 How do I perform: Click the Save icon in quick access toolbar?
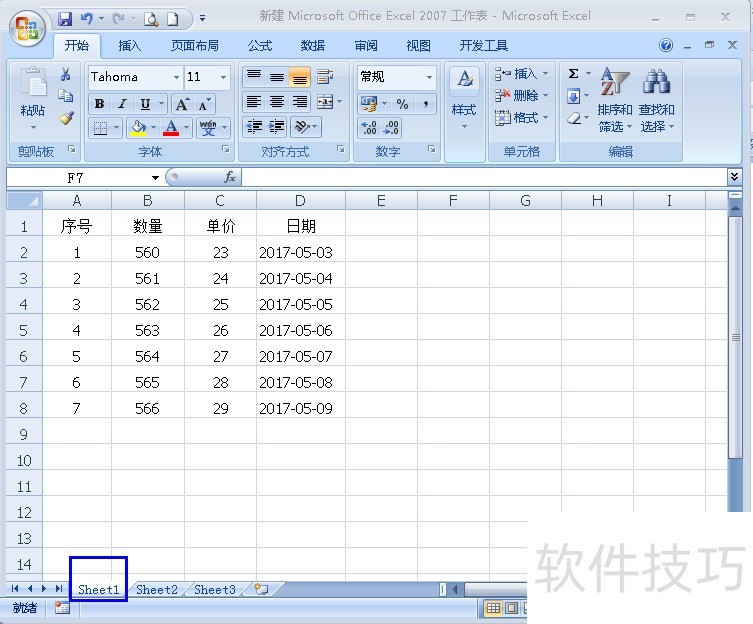[65, 18]
